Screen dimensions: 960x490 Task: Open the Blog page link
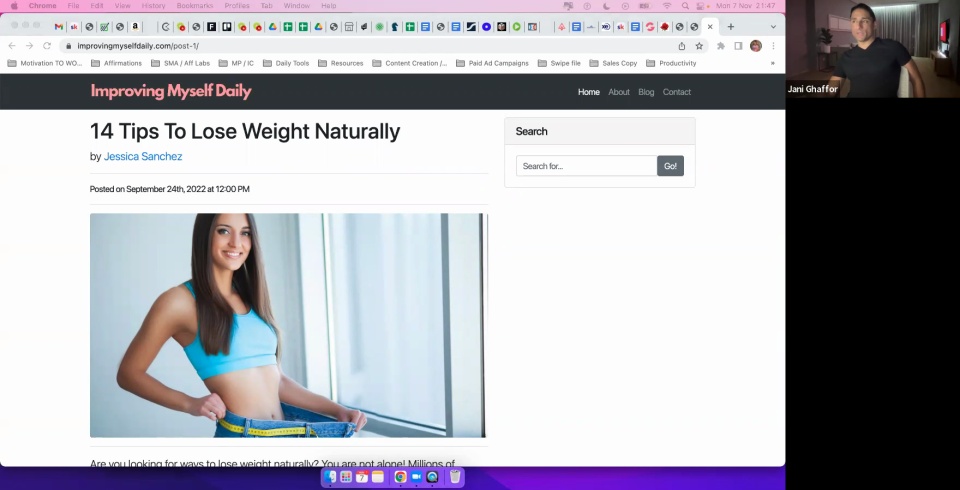click(x=646, y=92)
